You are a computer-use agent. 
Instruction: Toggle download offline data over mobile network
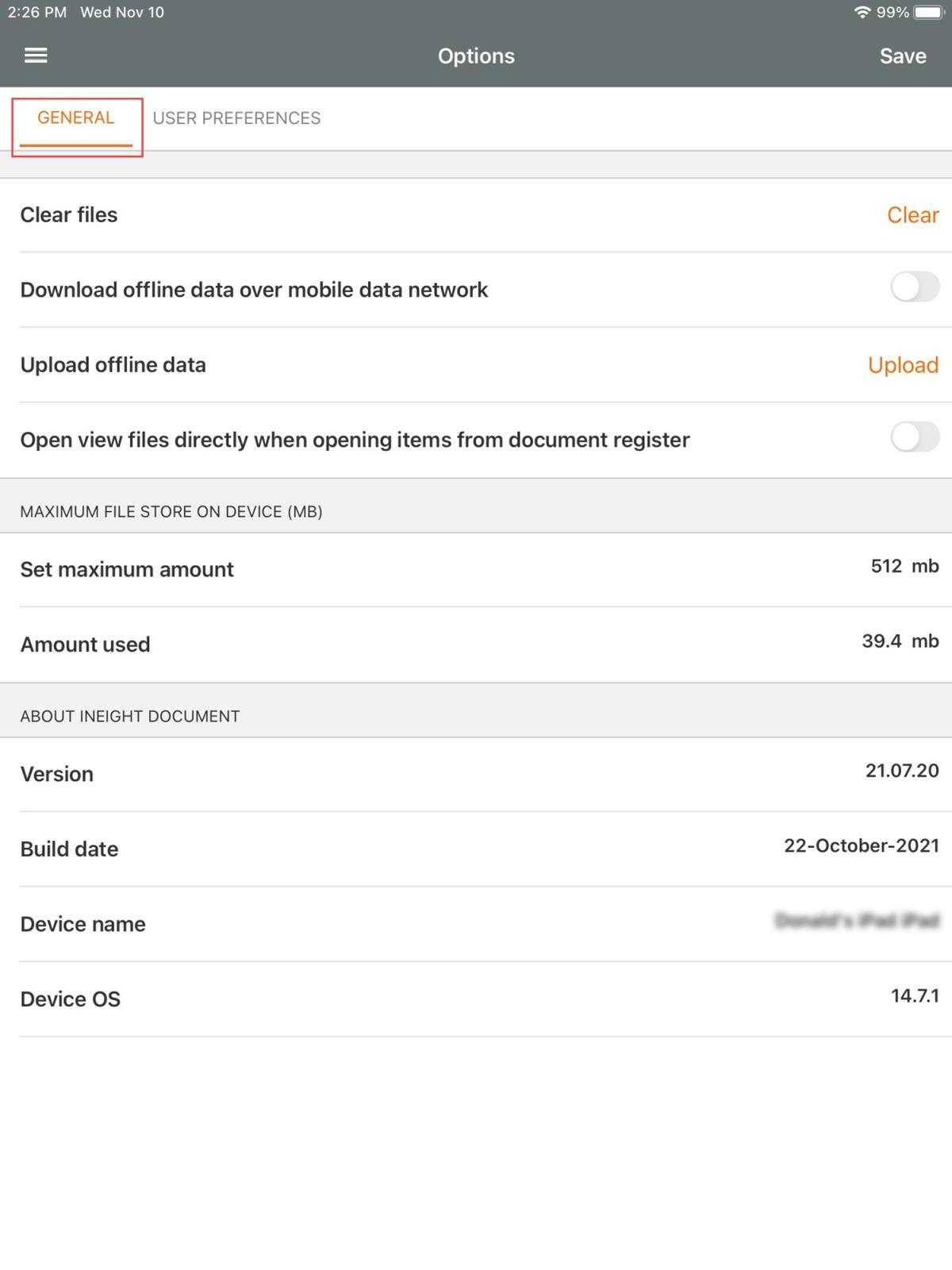coord(915,287)
